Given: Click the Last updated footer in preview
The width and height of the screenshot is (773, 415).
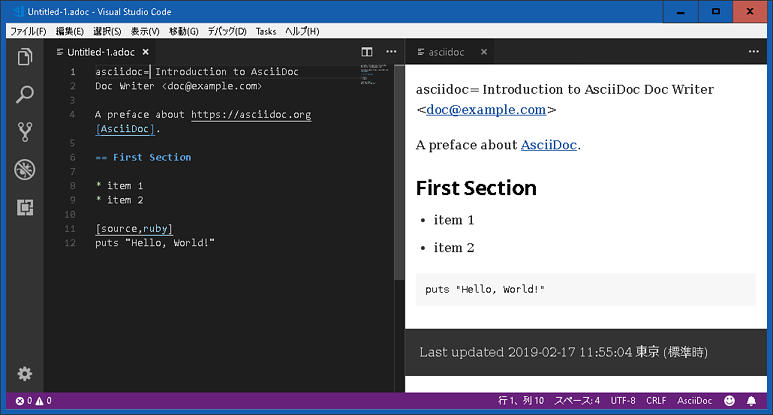Looking at the screenshot, I should [563, 352].
